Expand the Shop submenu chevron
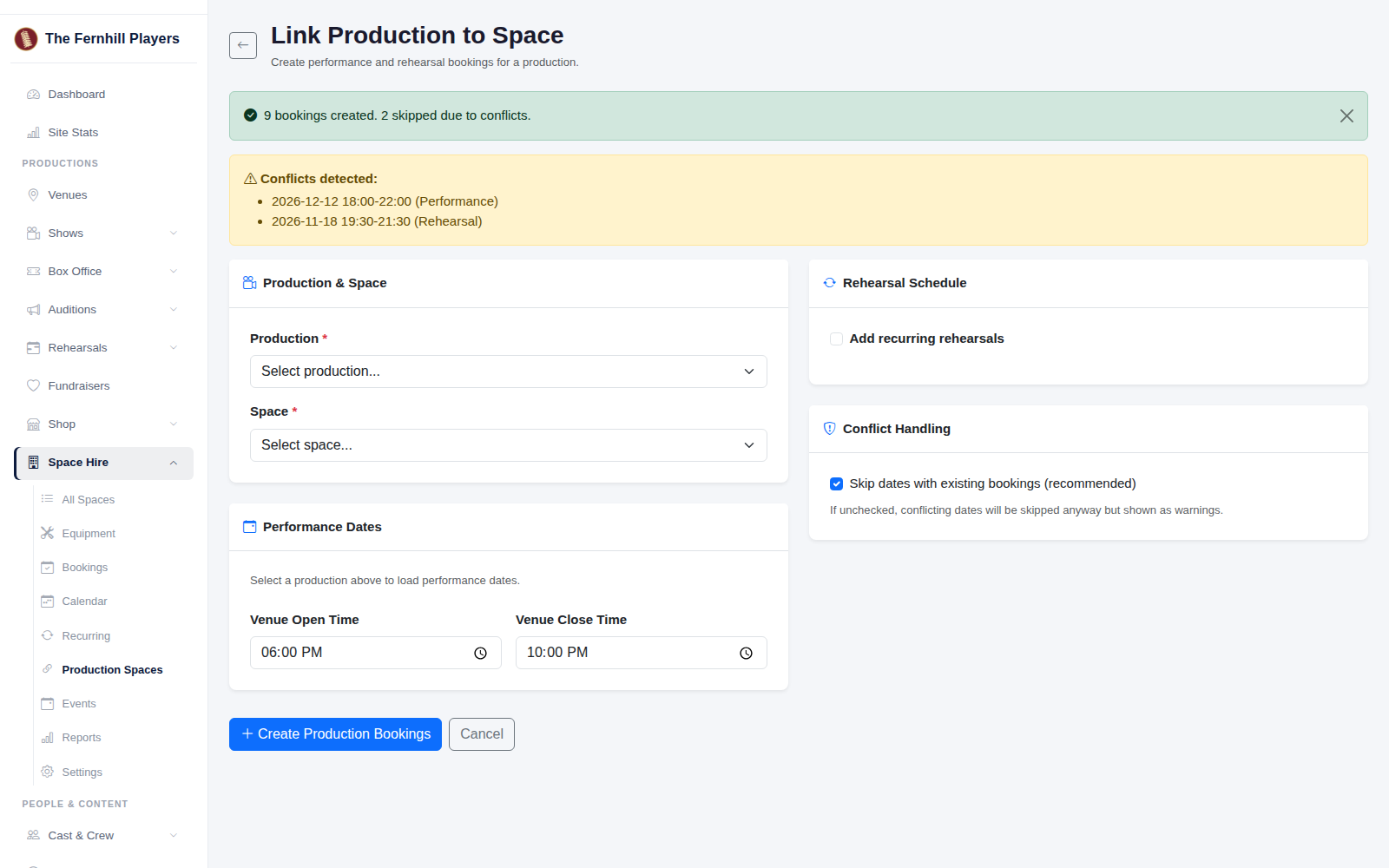The height and width of the screenshot is (868, 1389). [174, 424]
